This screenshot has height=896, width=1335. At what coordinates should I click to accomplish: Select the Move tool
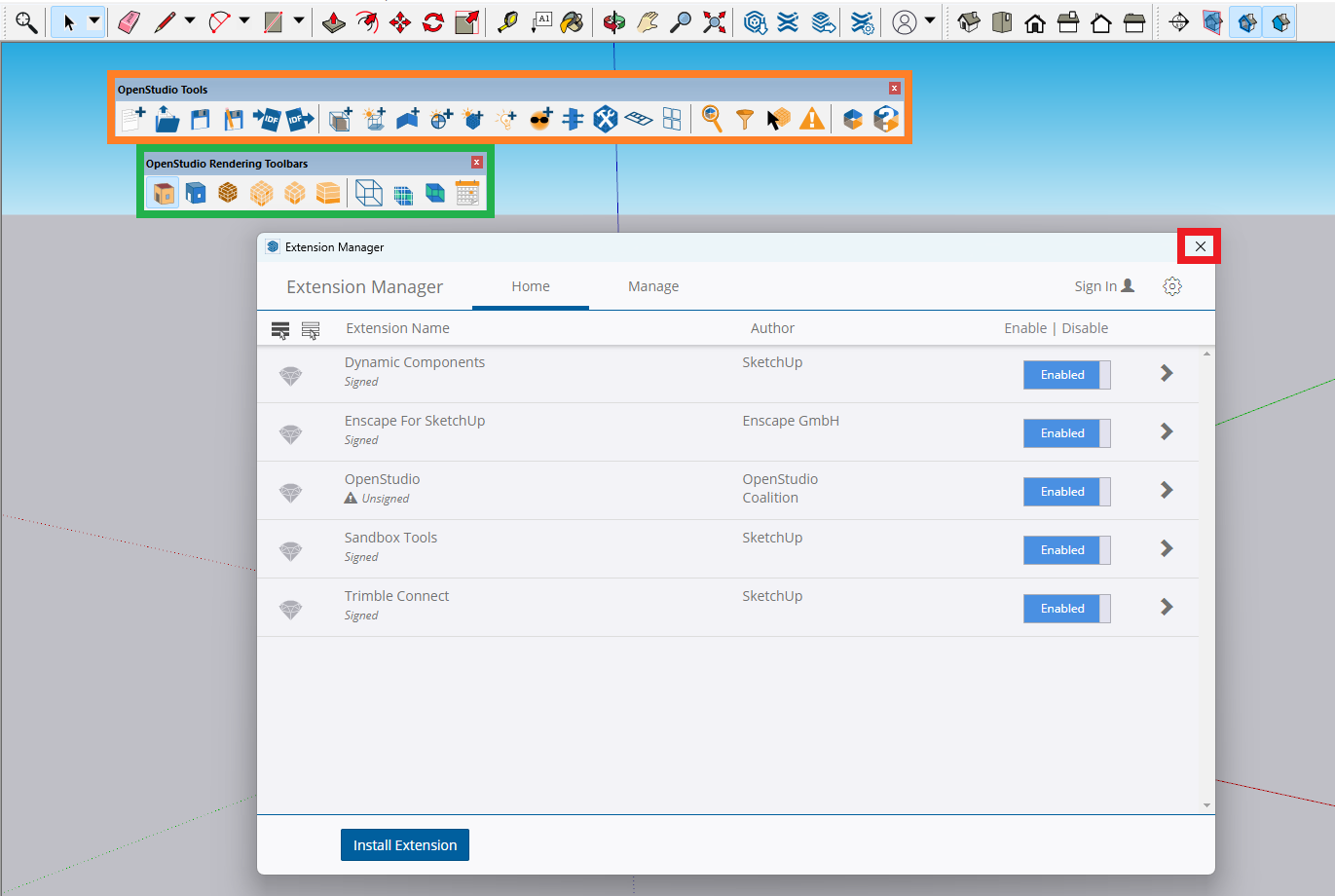click(x=400, y=21)
